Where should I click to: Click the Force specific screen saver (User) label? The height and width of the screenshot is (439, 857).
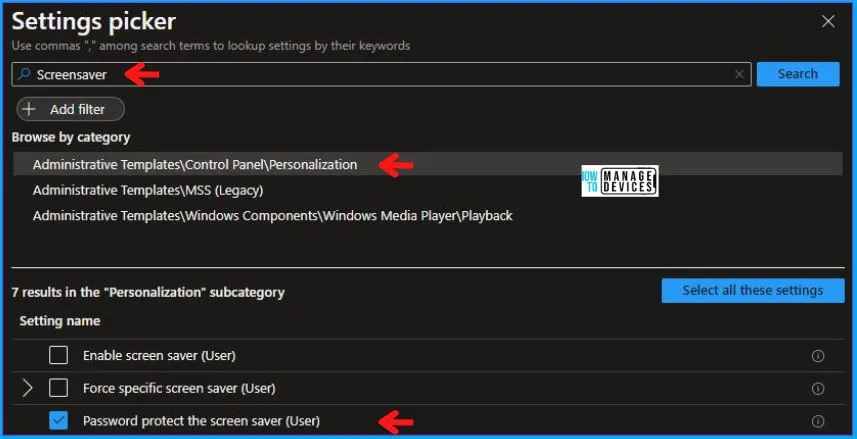click(179, 388)
